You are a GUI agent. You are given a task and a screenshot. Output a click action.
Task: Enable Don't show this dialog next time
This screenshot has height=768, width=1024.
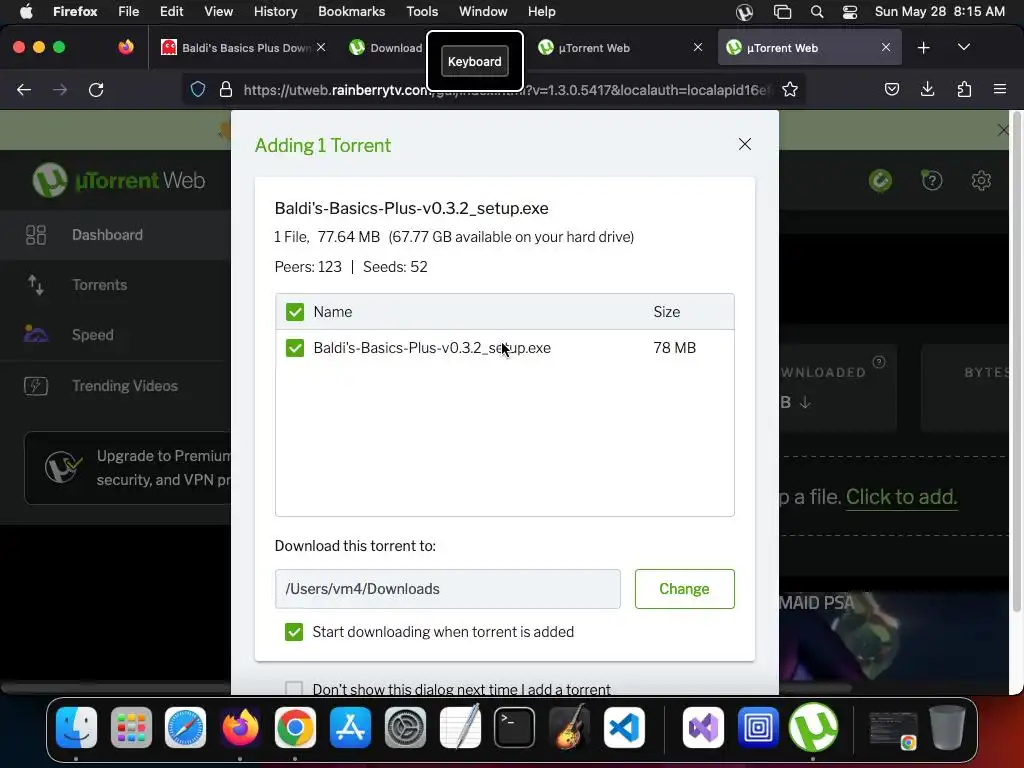click(294, 689)
